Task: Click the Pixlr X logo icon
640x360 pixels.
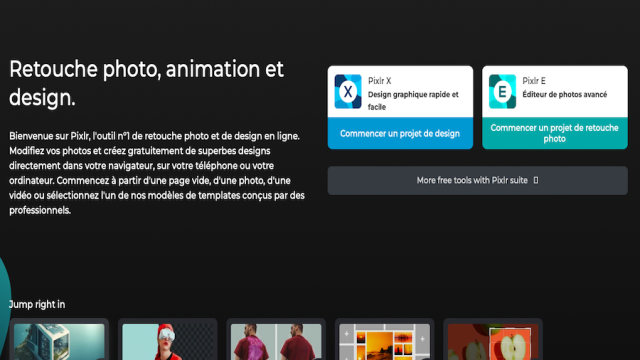Action: tap(348, 91)
